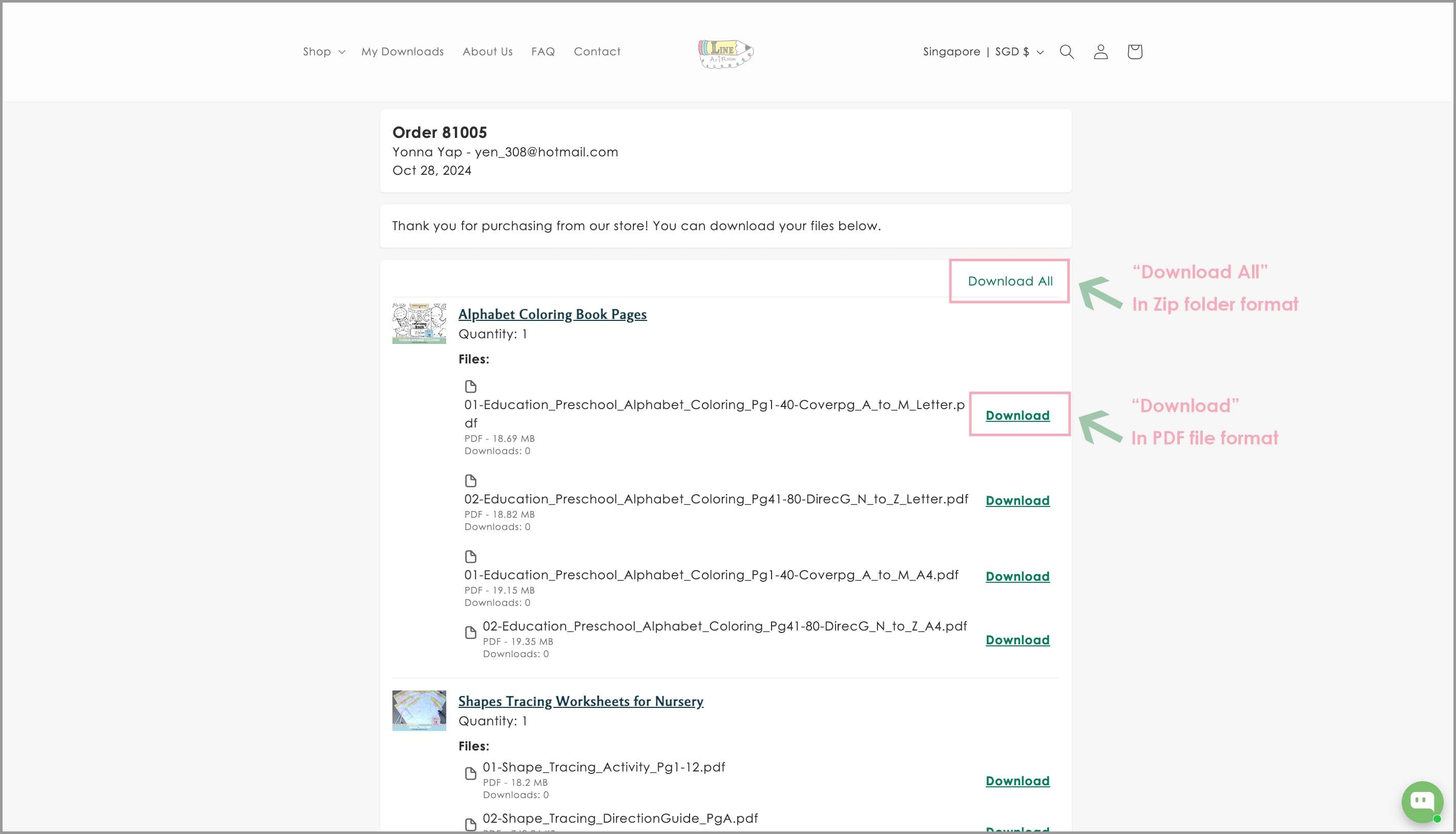Open the chat bubble widget
1456x834 pixels.
[x=1422, y=801]
